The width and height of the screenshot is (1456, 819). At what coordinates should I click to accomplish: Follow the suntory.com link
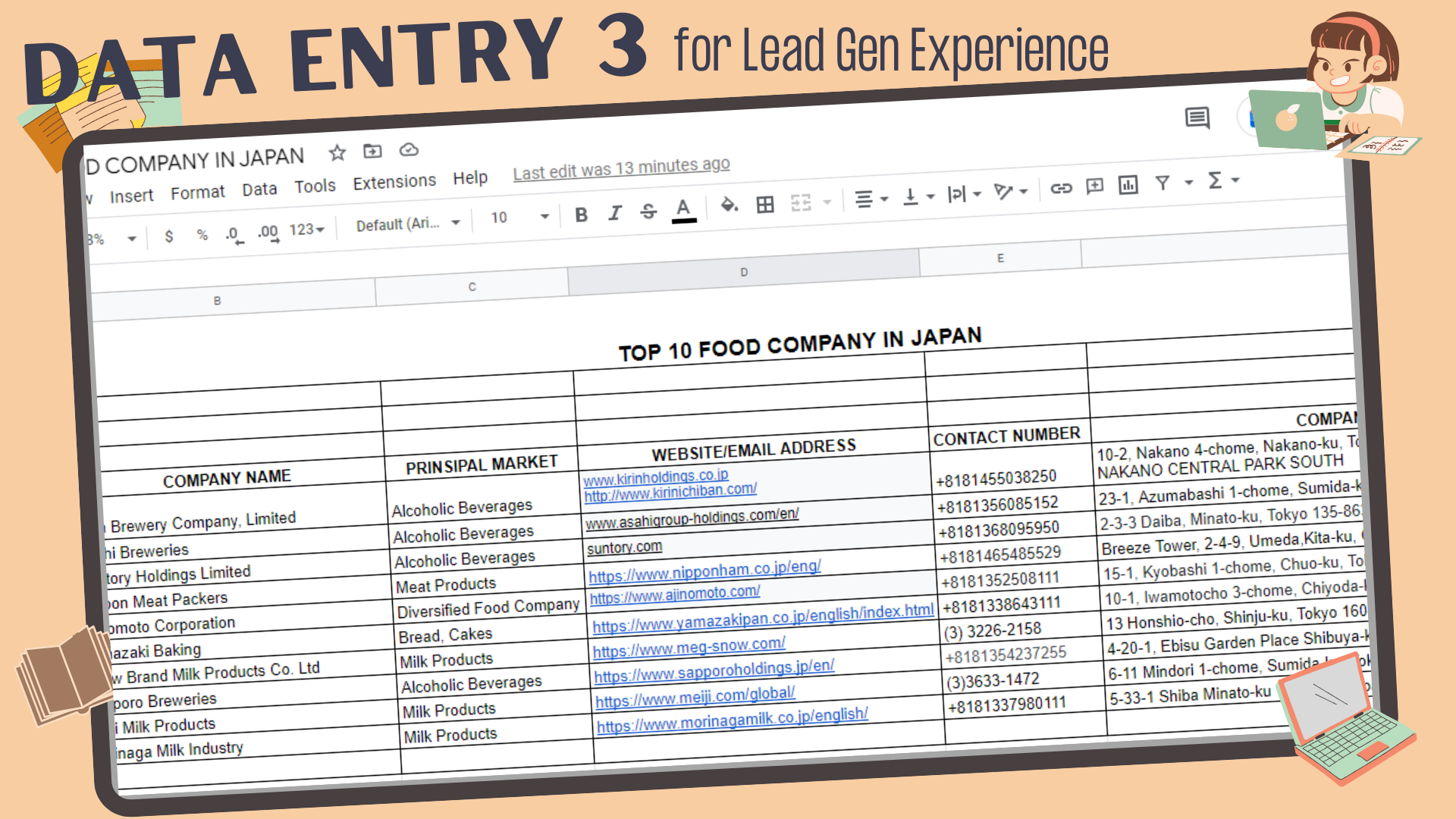pos(624,547)
